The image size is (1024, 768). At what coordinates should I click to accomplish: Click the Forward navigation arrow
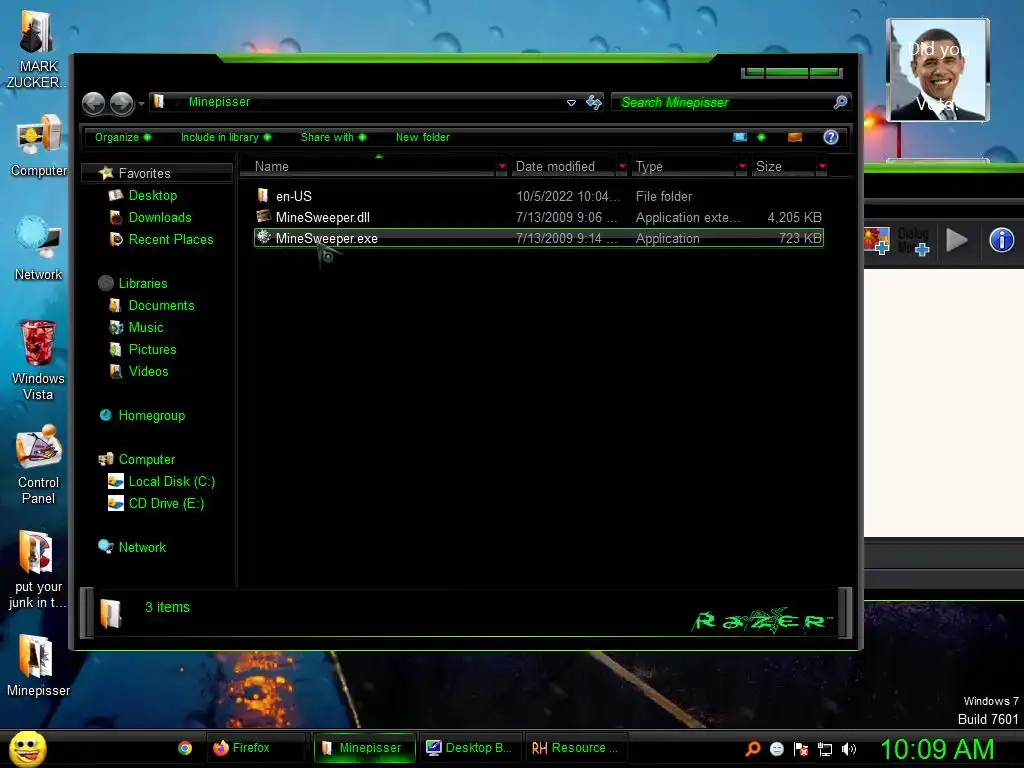coord(121,103)
